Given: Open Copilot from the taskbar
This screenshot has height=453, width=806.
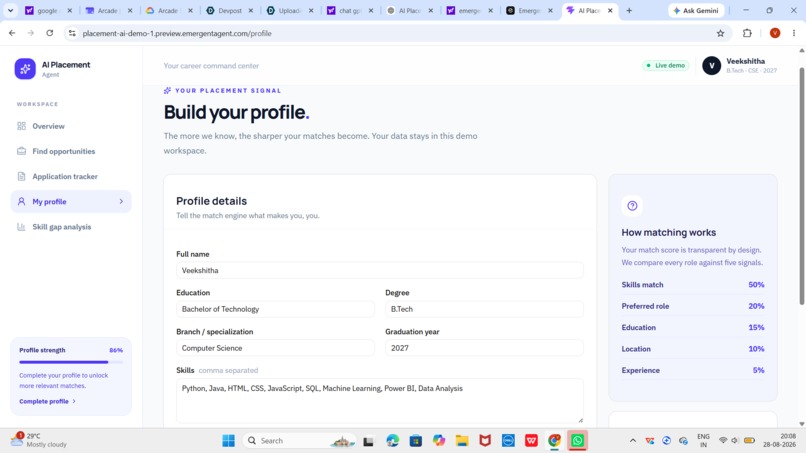Looking at the screenshot, I should point(438,441).
